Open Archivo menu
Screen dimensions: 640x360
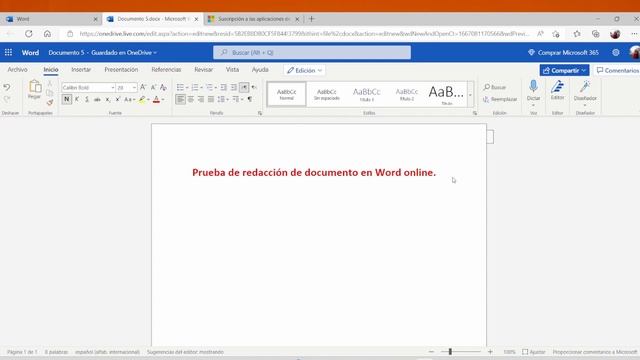coord(18,70)
